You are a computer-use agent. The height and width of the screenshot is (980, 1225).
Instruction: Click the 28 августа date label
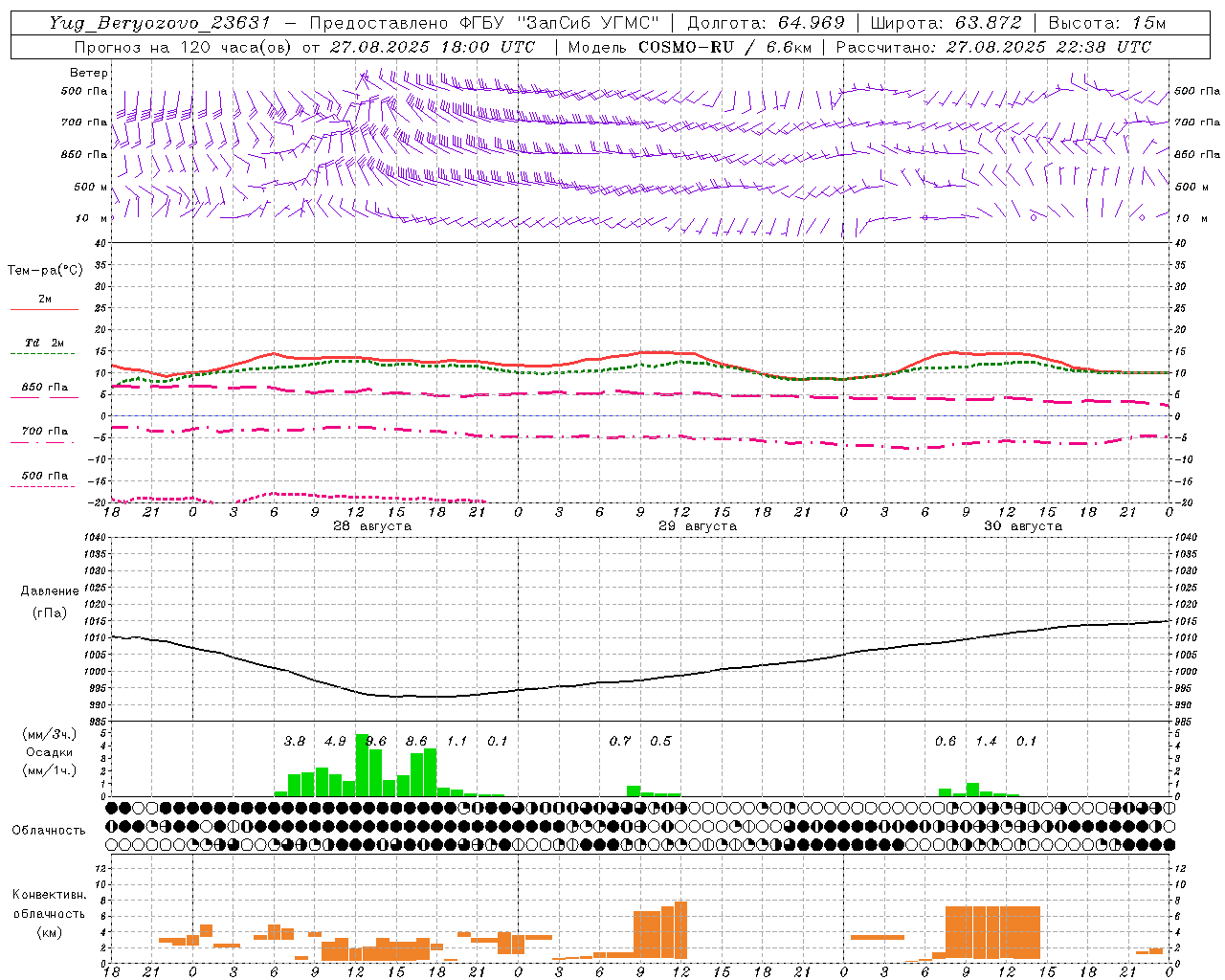372,526
